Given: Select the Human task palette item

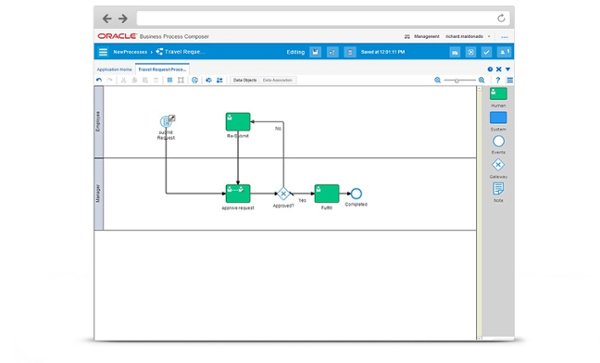Looking at the screenshot, I should coord(498,94).
